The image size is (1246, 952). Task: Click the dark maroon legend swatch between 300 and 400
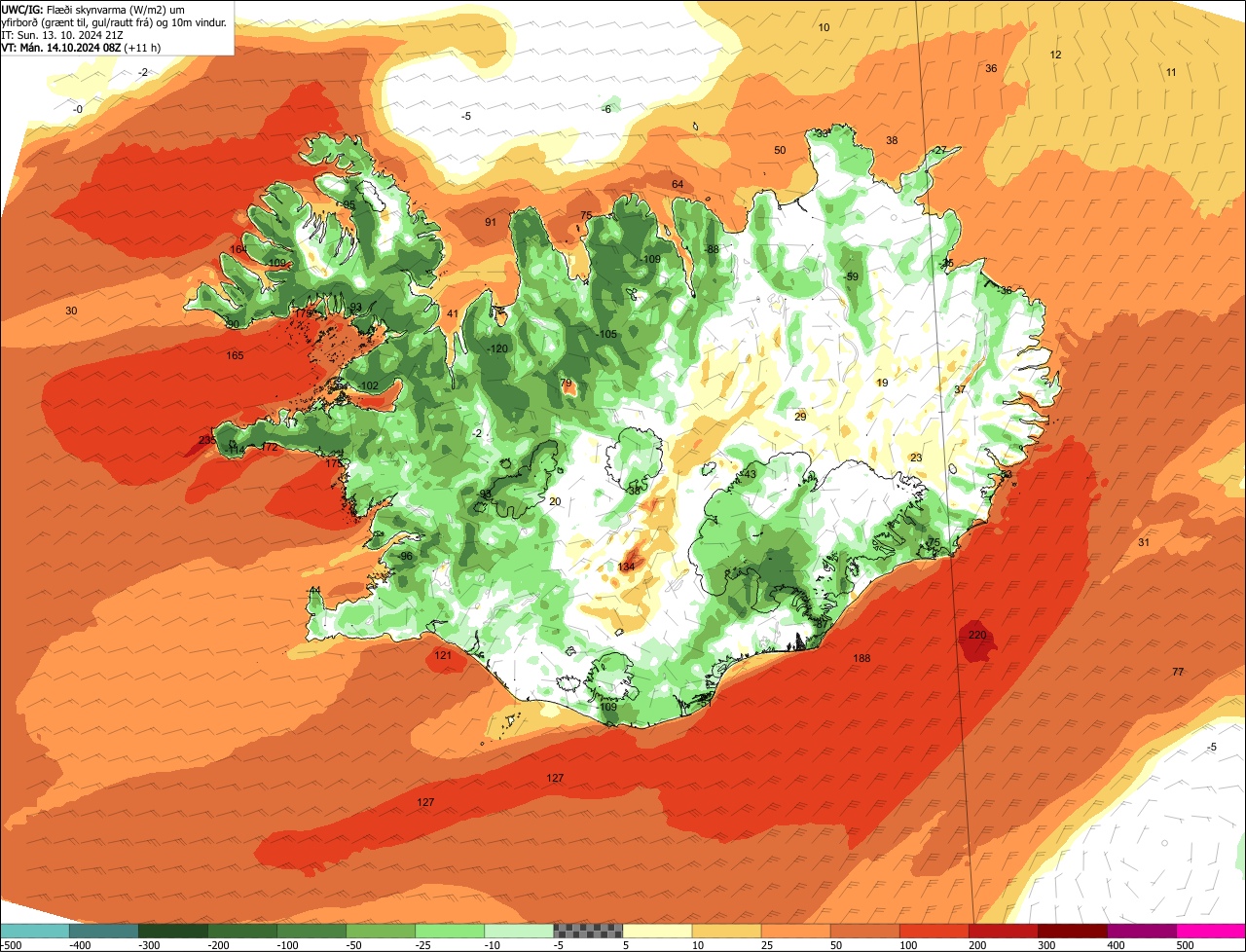pyautogui.click(x=1073, y=931)
